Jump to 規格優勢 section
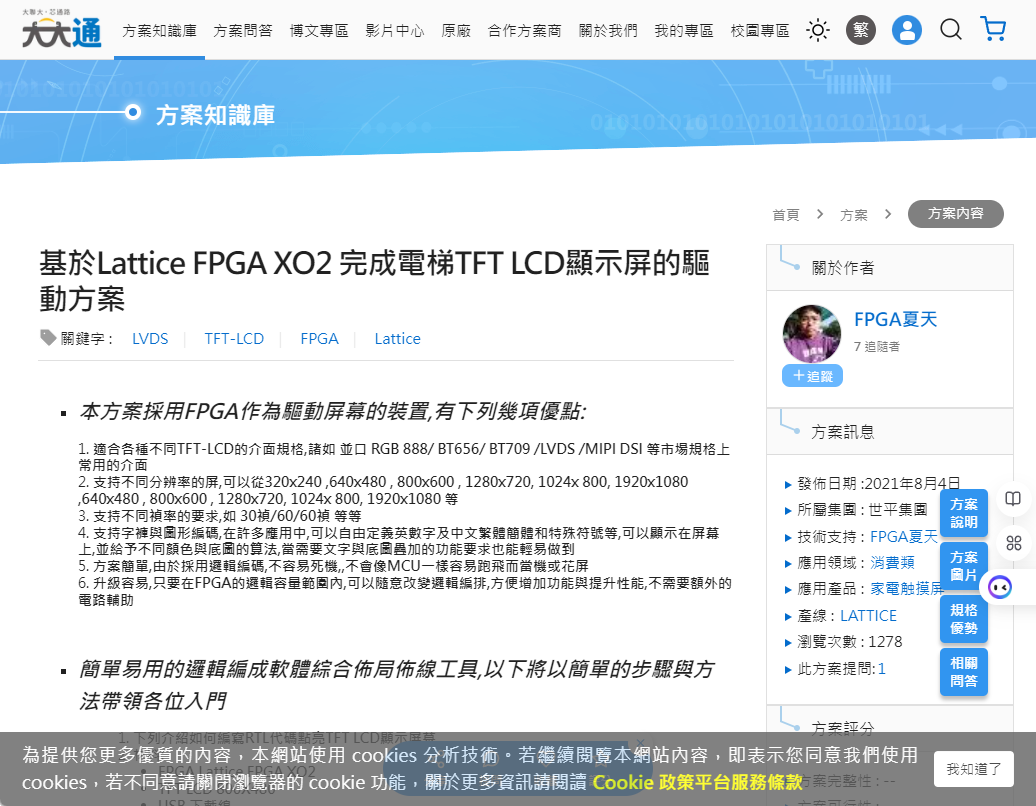1036x806 pixels. pyautogui.click(x=963, y=619)
